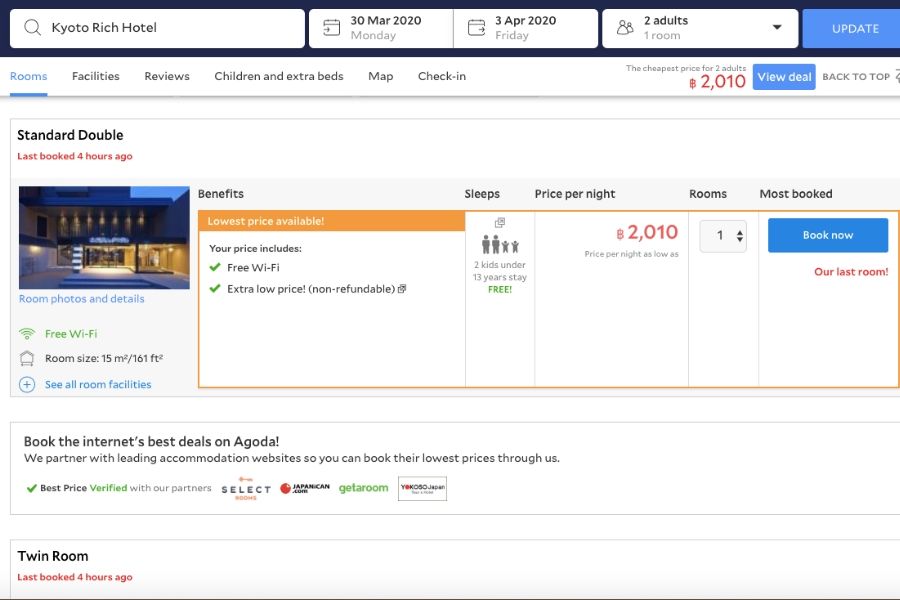Click the Our last room notice
This screenshot has width=900, height=600.
pos(851,272)
